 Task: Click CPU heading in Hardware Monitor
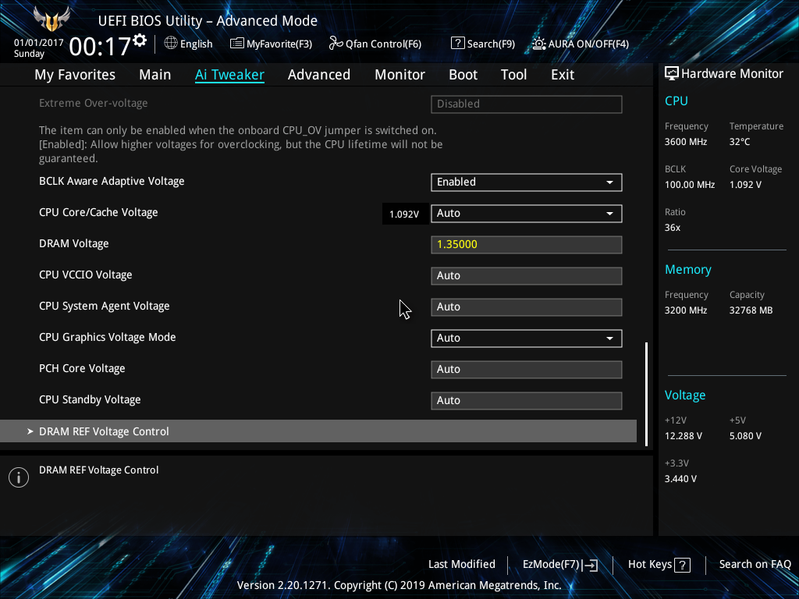[x=676, y=101]
